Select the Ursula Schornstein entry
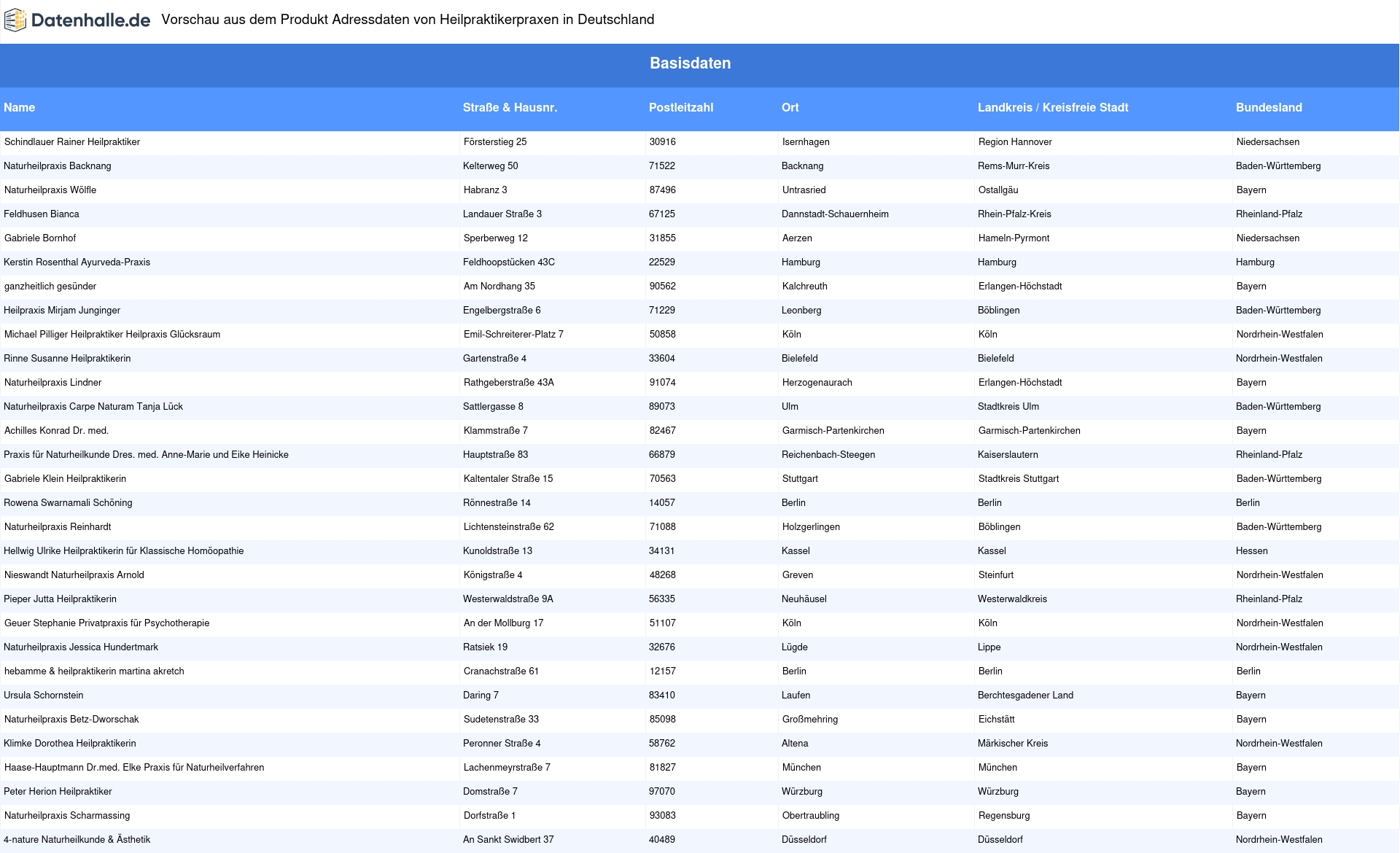 point(44,696)
